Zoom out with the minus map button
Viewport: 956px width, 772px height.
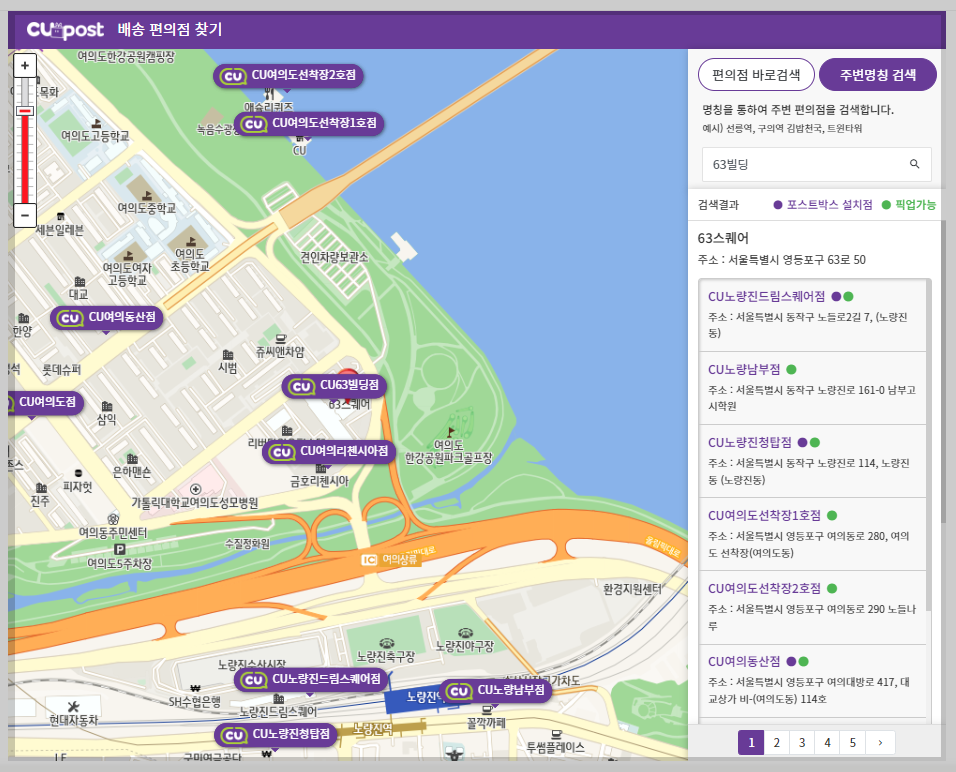(x=25, y=215)
